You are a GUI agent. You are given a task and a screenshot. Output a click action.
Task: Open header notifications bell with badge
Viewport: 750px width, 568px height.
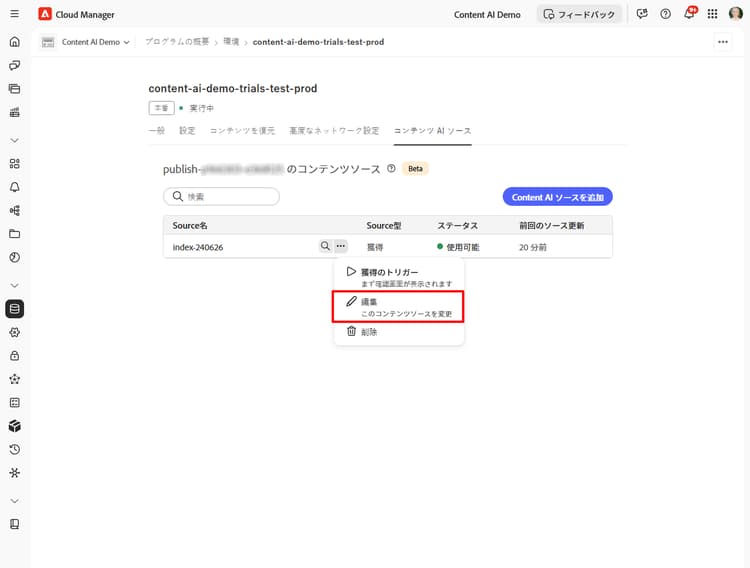[x=689, y=13]
